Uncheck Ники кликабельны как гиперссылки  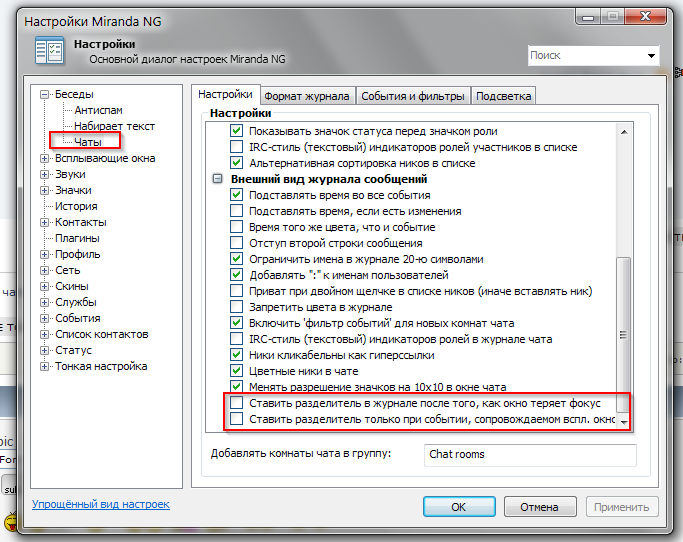click(x=237, y=355)
